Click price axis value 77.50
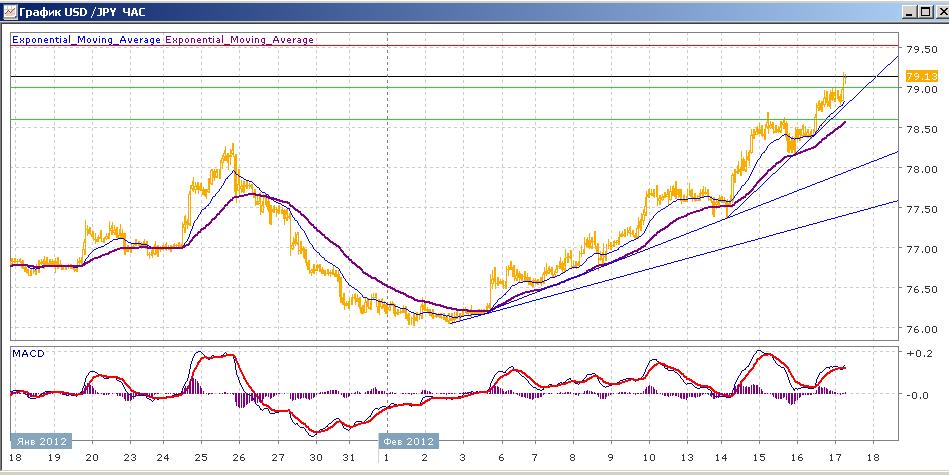Image resolution: width=949 pixels, height=476 pixels. tap(921, 209)
